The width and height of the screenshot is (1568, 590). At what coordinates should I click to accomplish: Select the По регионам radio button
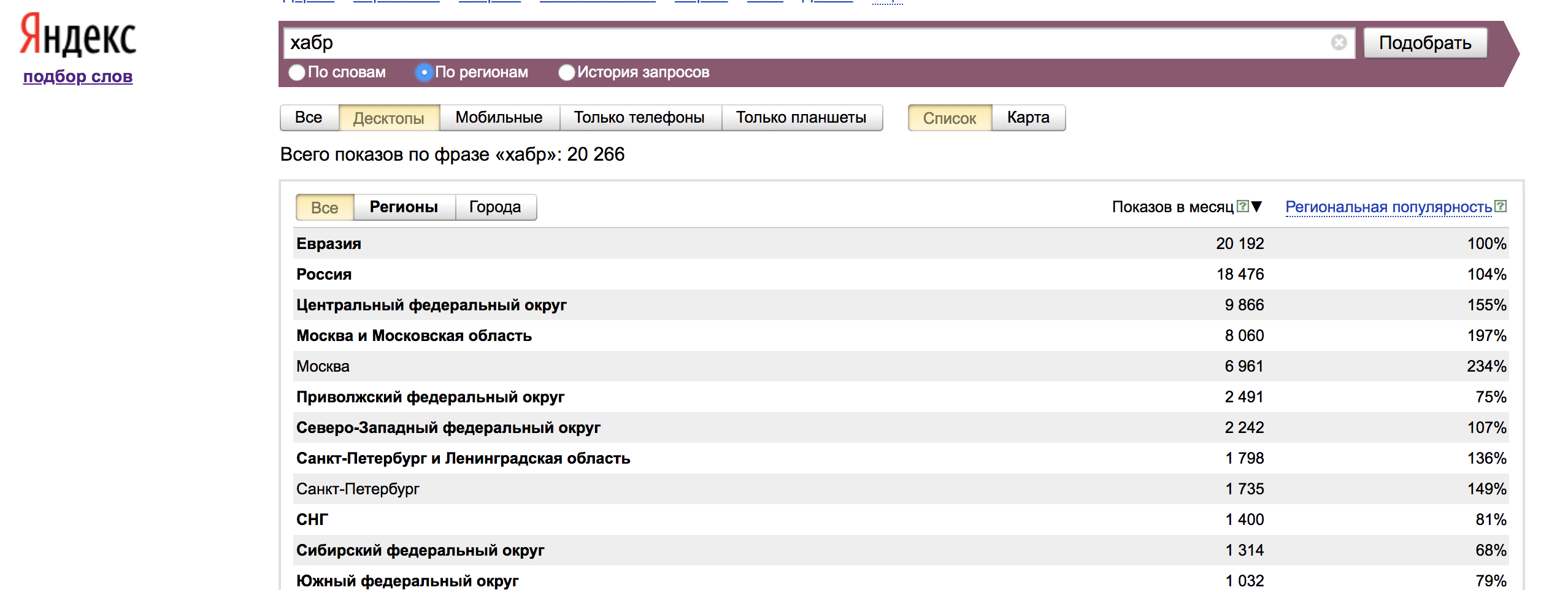click(424, 72)
